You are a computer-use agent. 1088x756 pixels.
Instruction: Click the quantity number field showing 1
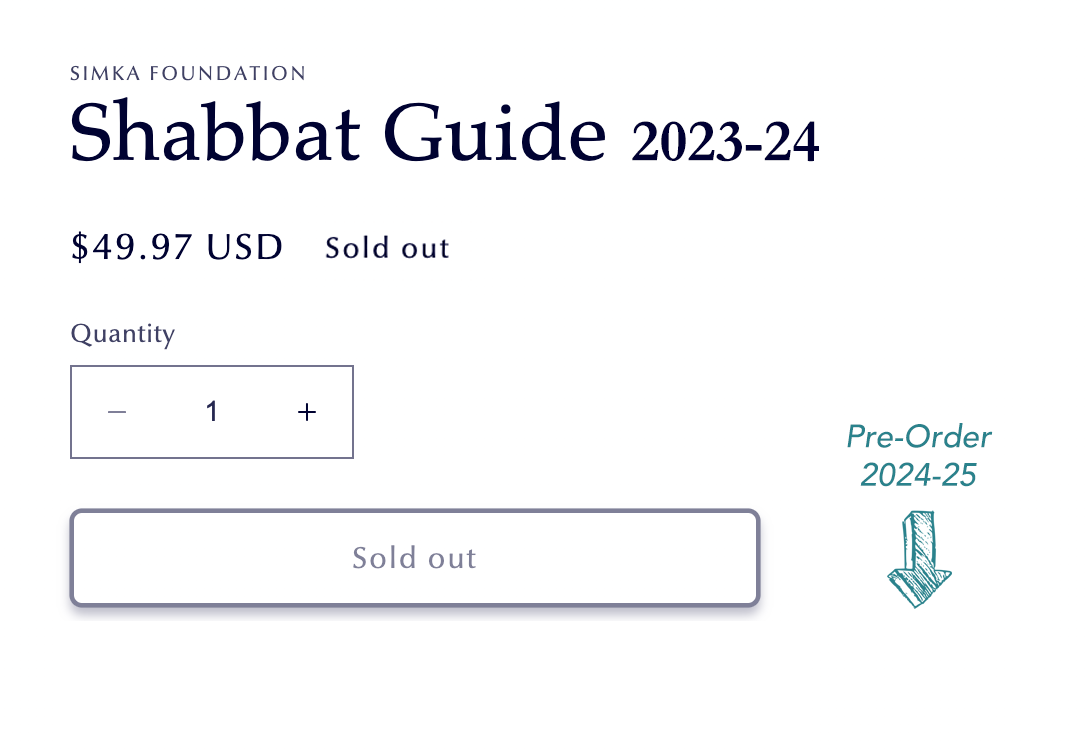(212, 412)
